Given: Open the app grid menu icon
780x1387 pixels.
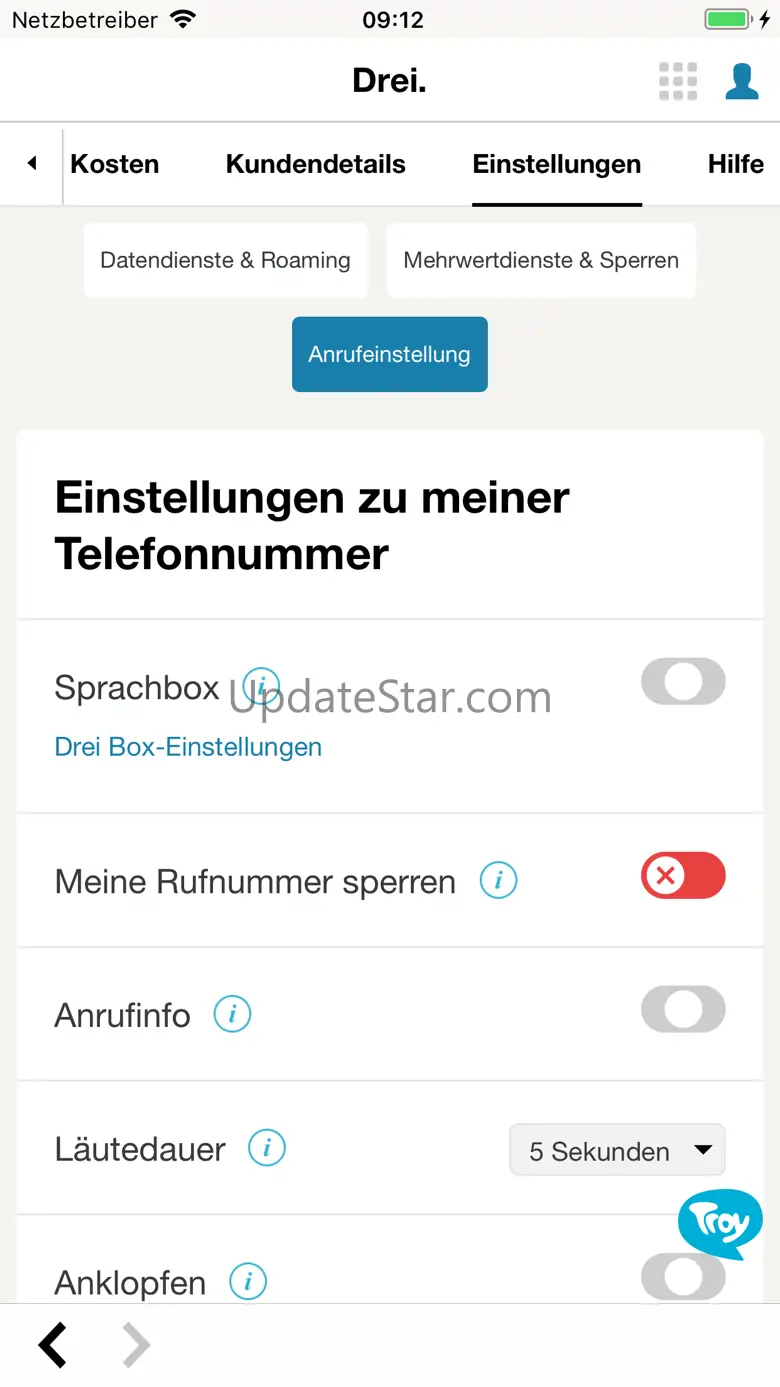Looking at the screenshot, I should click(677, 81).
